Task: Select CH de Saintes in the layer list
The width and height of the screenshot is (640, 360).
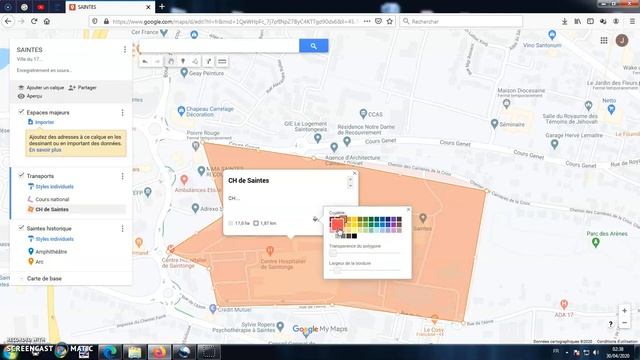Action: click(52, 209)
